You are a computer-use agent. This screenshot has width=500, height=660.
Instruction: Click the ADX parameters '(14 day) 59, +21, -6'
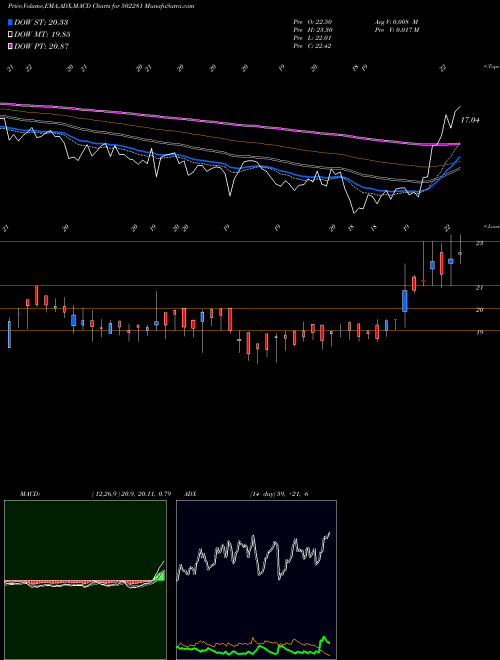pyautogui.click(x=279, y=494)
